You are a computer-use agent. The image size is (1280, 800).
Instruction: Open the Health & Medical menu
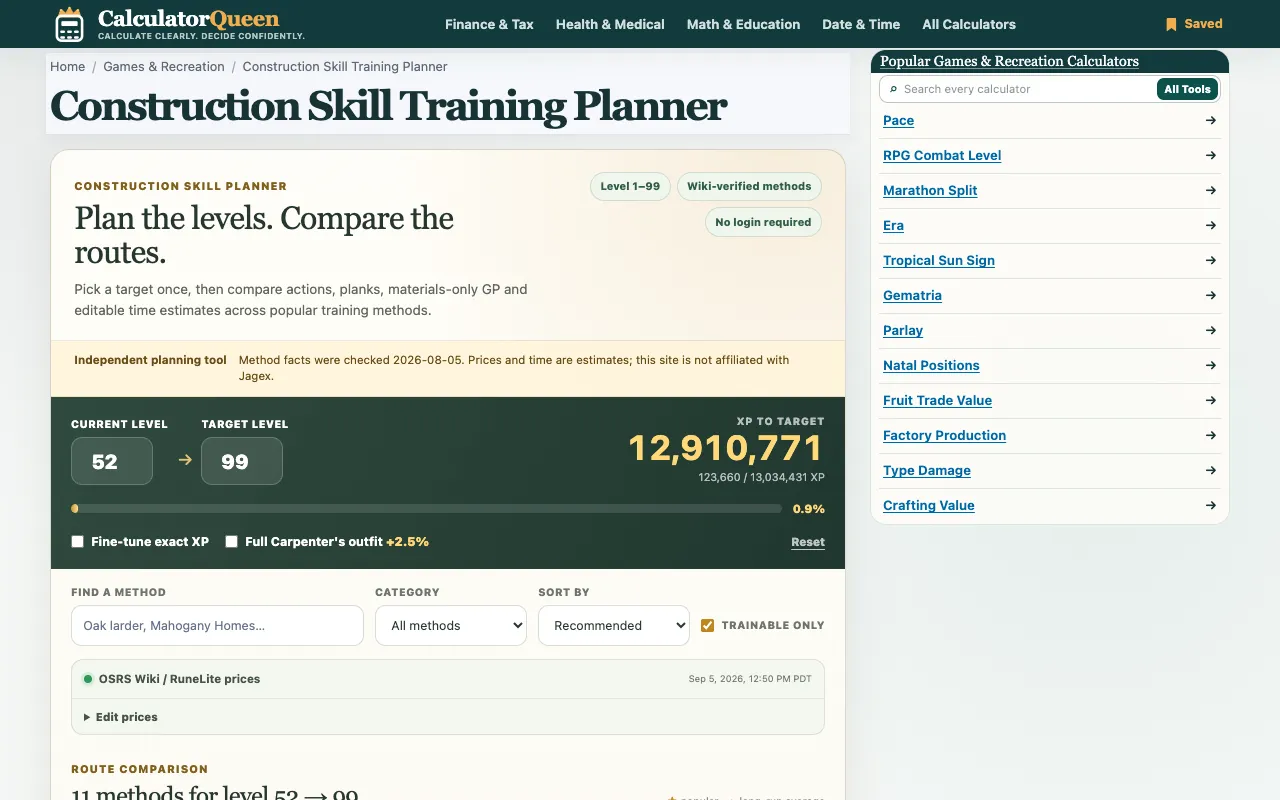(x=610, y=24)
